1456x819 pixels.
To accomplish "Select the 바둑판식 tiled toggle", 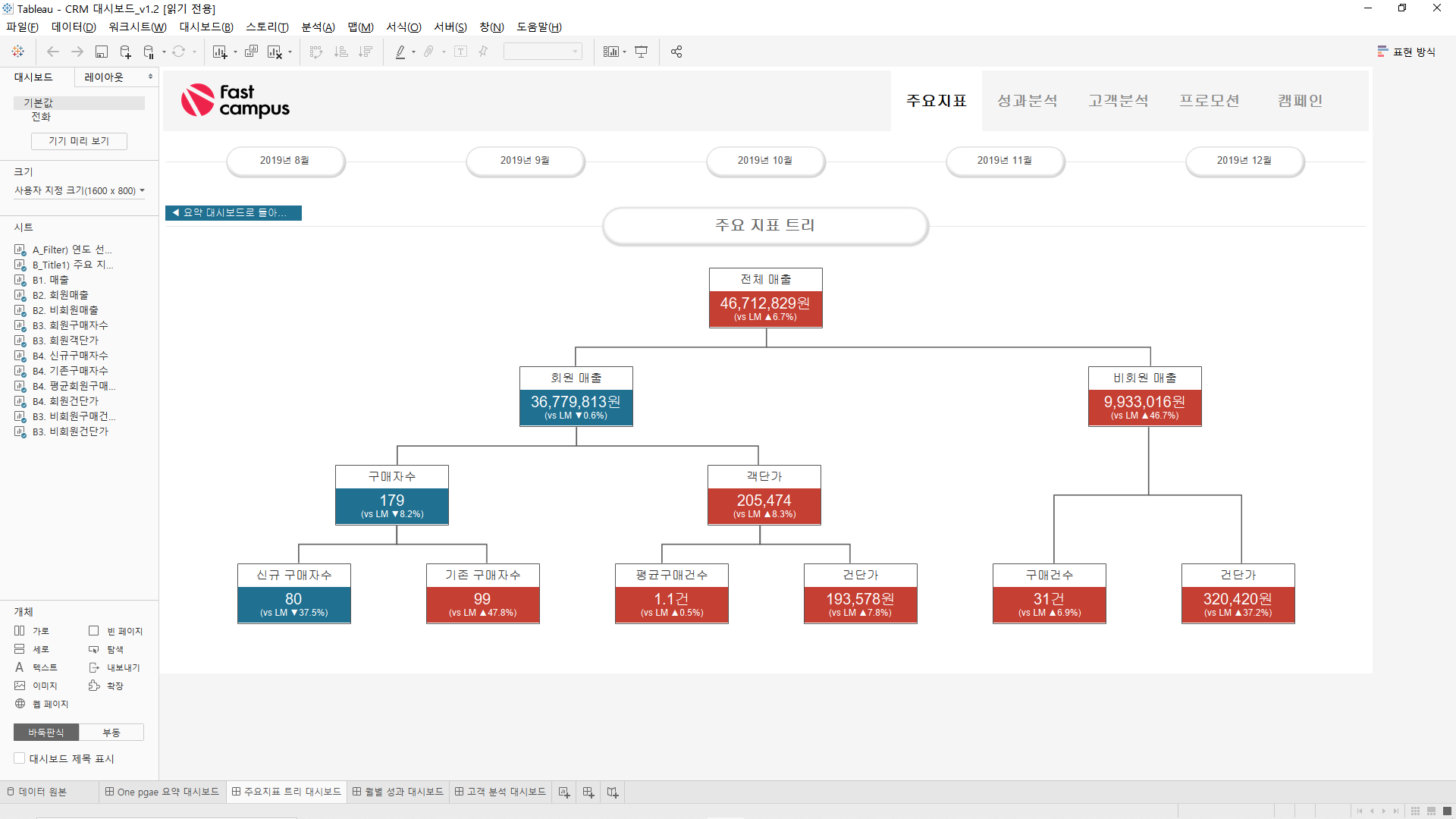I will (x=46, y=733).
